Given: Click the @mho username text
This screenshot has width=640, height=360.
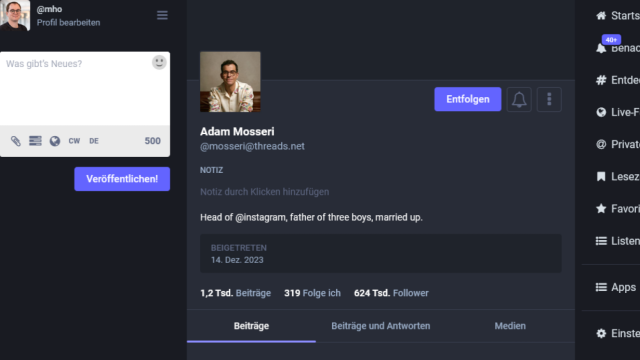Looking at the screenshot, I should tap(49, 9).
